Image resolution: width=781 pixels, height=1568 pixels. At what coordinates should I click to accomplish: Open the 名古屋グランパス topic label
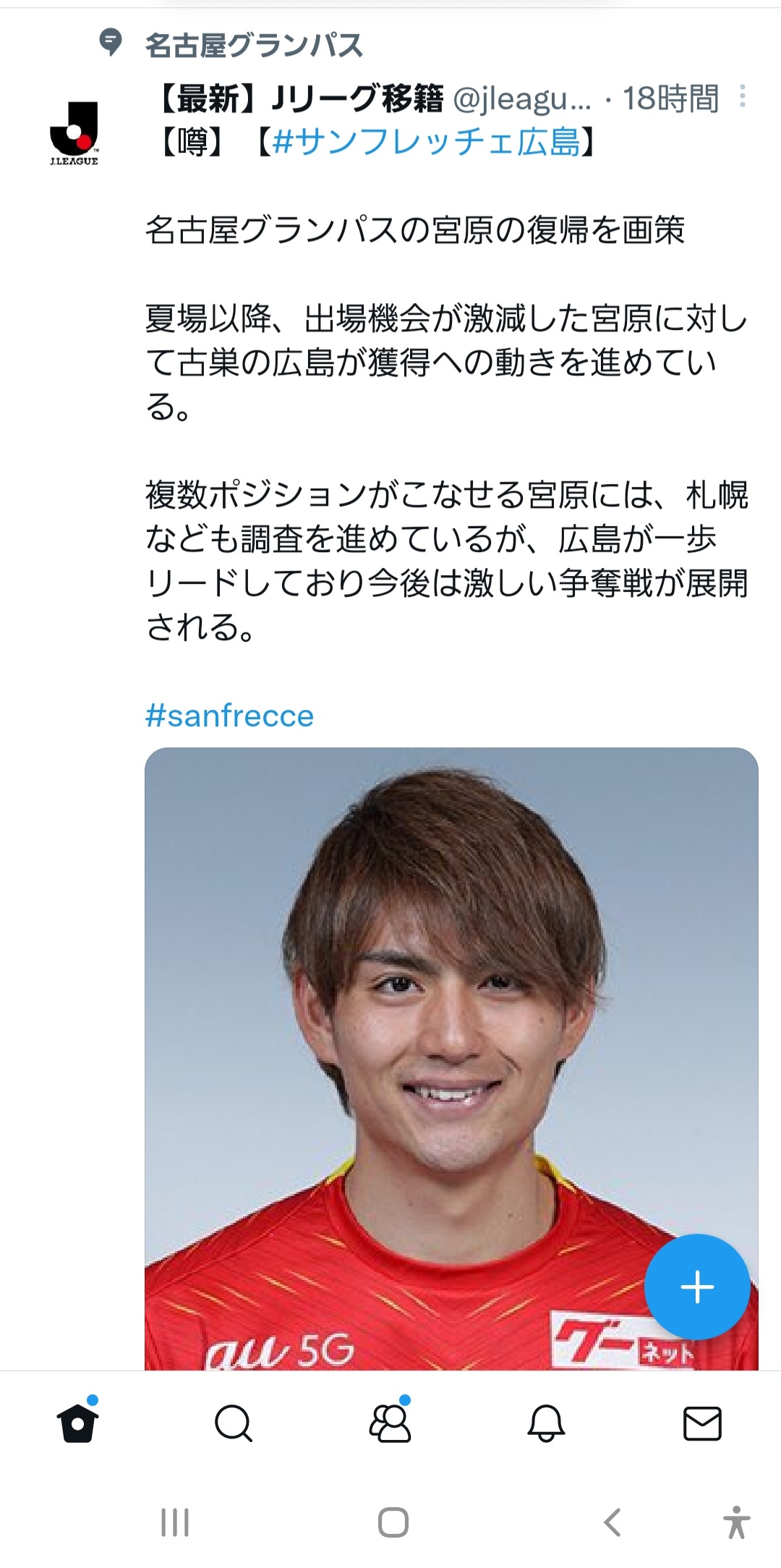coord(254,45)
